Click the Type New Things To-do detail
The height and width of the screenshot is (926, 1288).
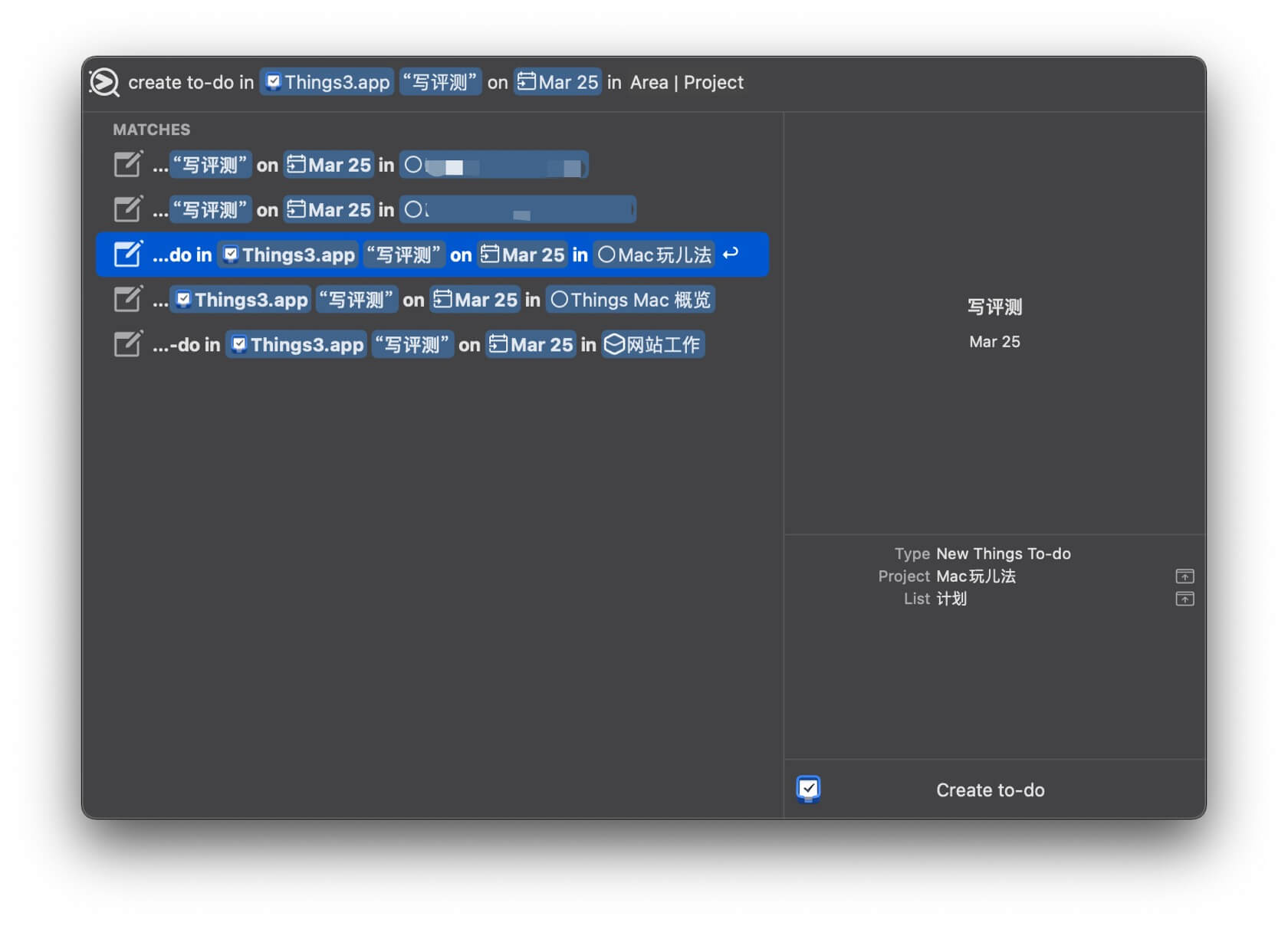[982, 553]
